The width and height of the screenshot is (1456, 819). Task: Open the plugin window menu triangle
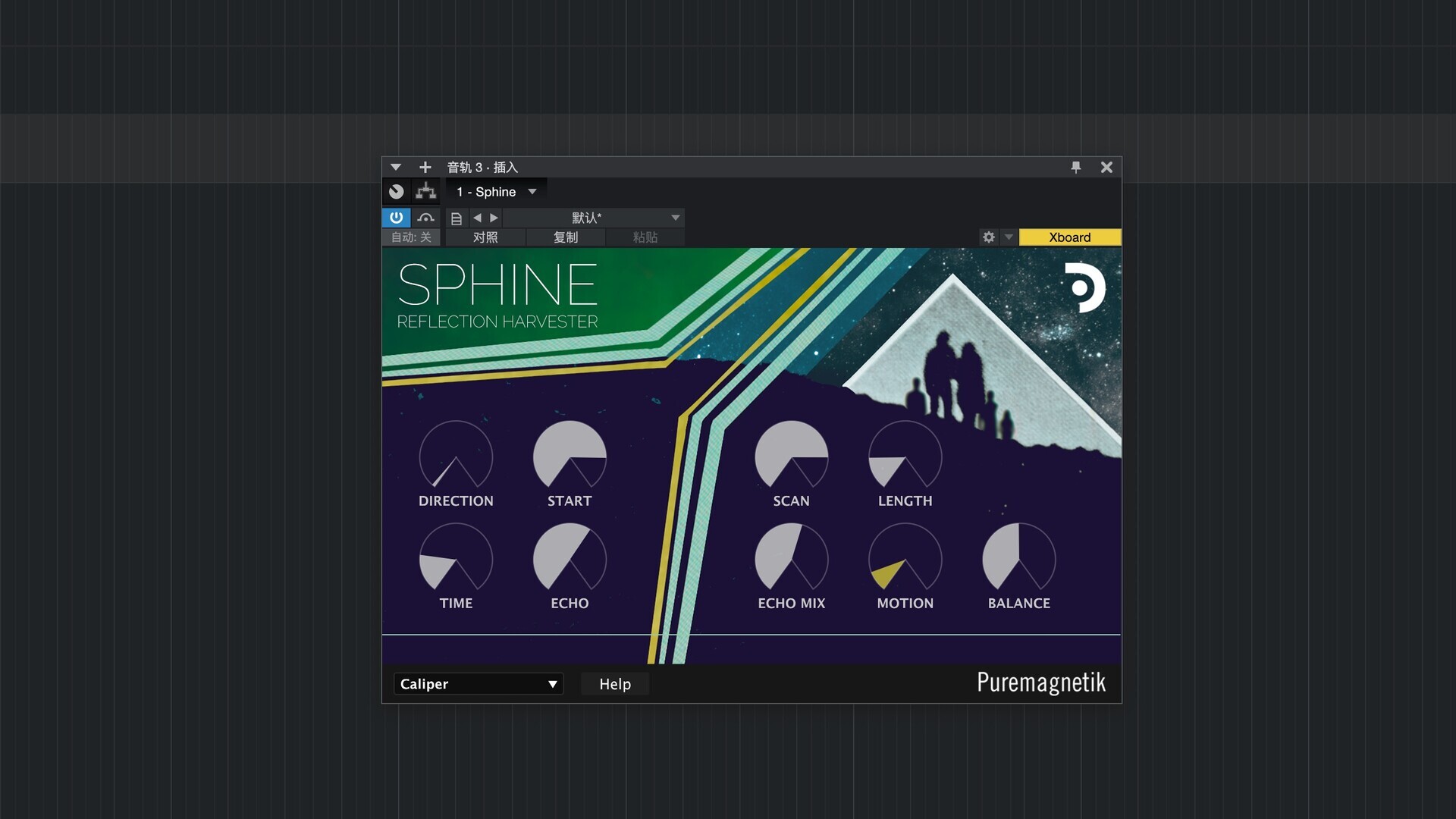tap(396, 167)
